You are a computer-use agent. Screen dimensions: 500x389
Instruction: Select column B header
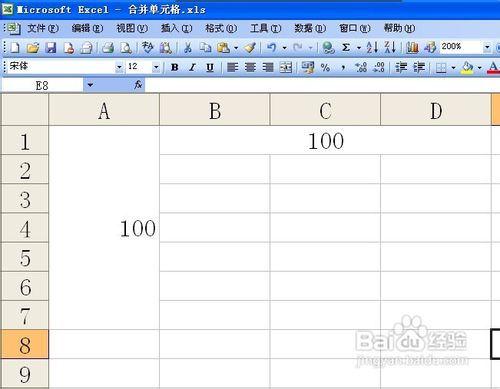pos(215,110)
